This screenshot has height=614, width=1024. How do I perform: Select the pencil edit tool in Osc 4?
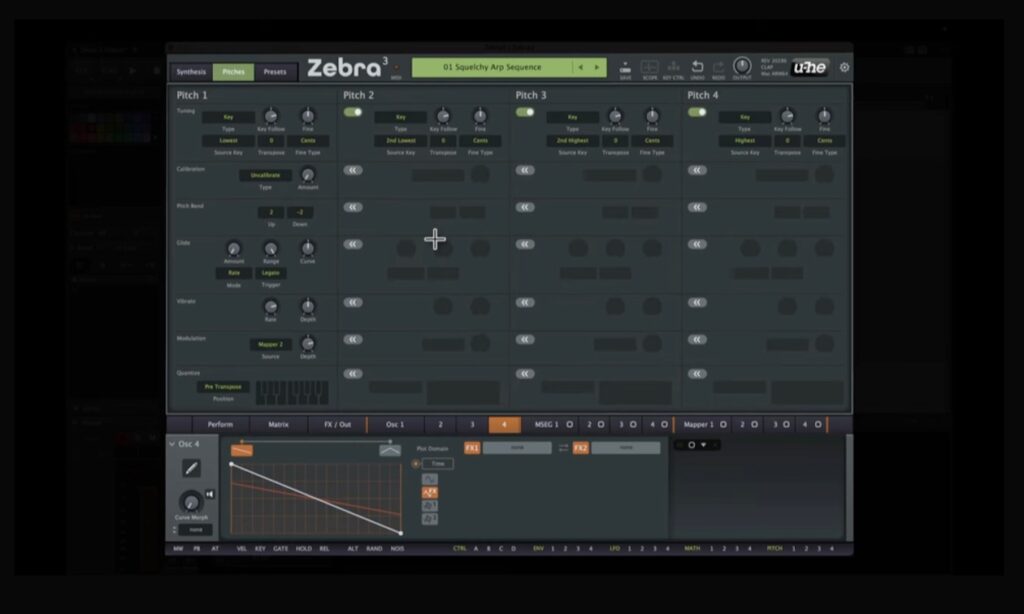click(191, 467)
